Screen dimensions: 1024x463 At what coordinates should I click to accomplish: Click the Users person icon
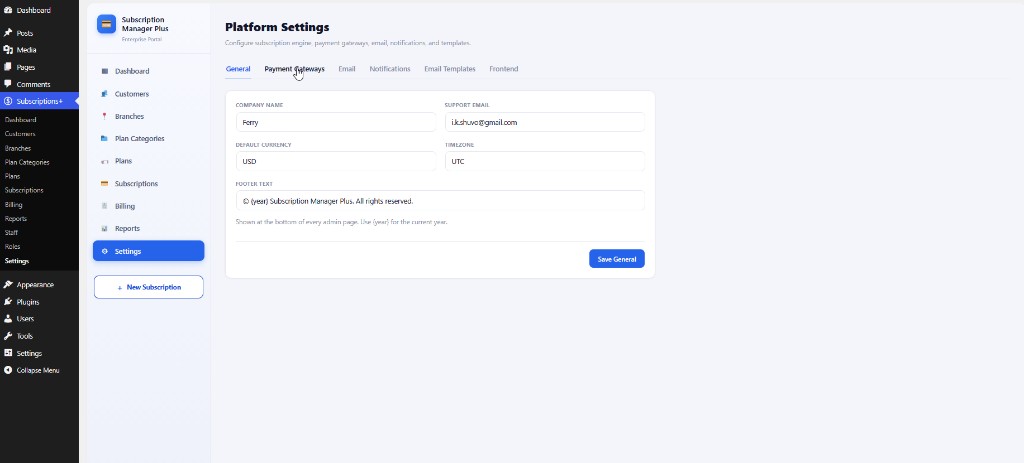(8, 319)
